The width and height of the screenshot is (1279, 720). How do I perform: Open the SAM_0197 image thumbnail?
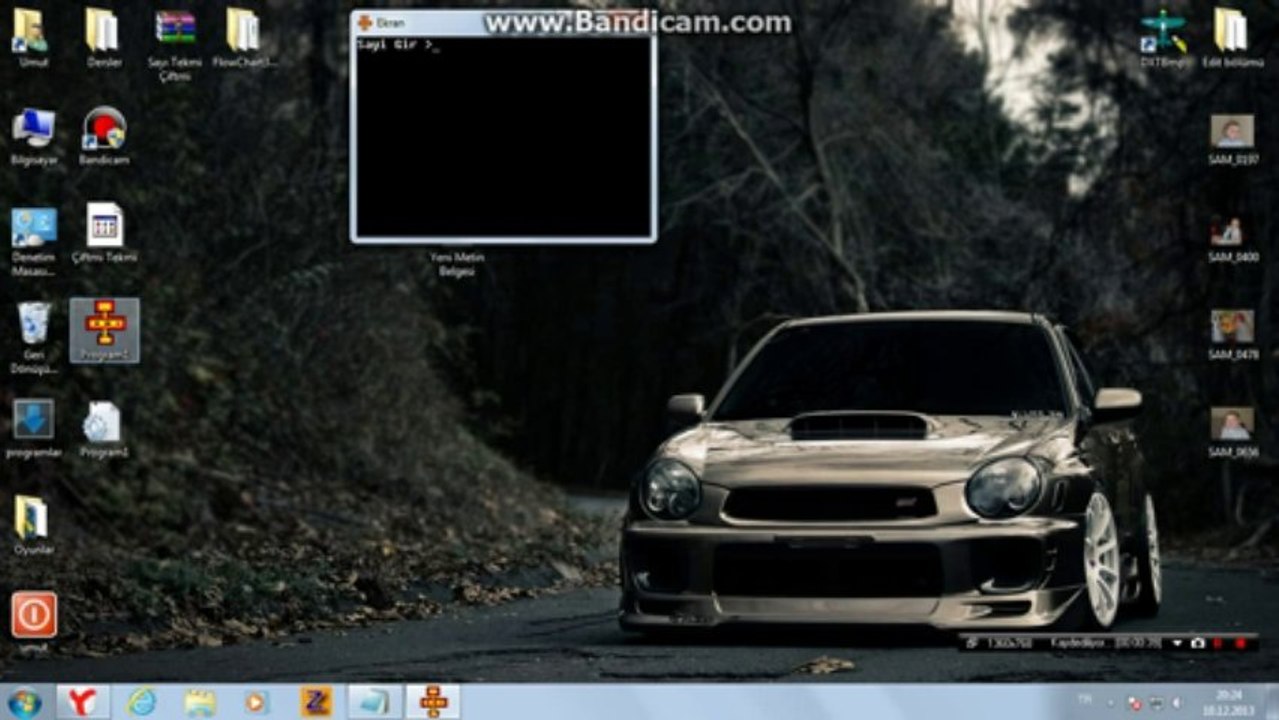[x=1232, y=140]
